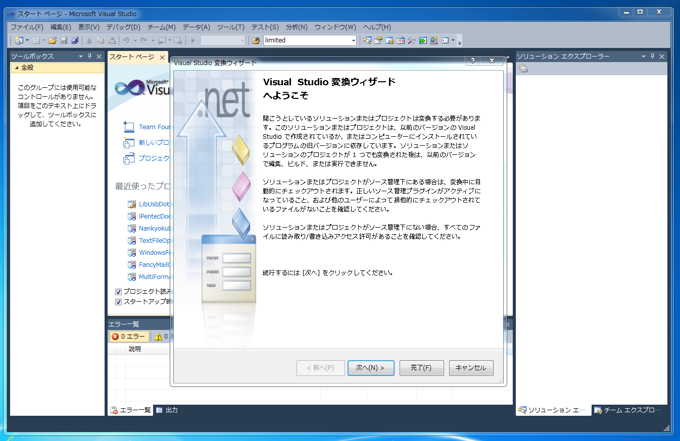
Task: Click the Undo arrow icon
Action: click(126, 40)
